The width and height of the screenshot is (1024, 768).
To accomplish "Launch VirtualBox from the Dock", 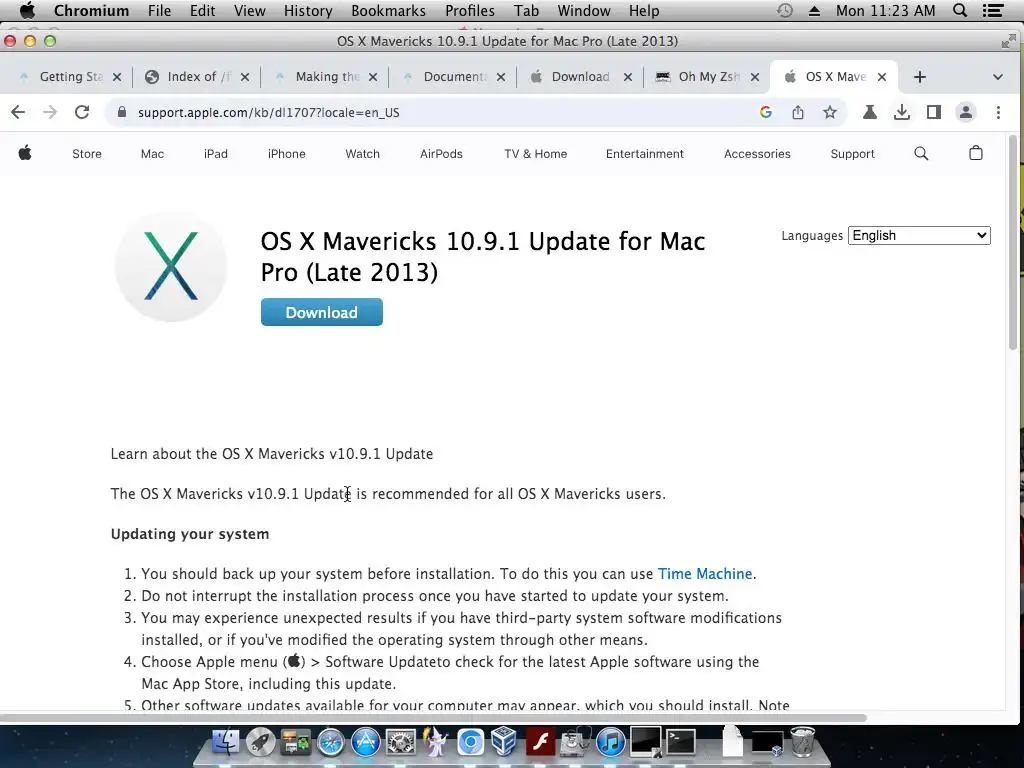I will (504, 743).
